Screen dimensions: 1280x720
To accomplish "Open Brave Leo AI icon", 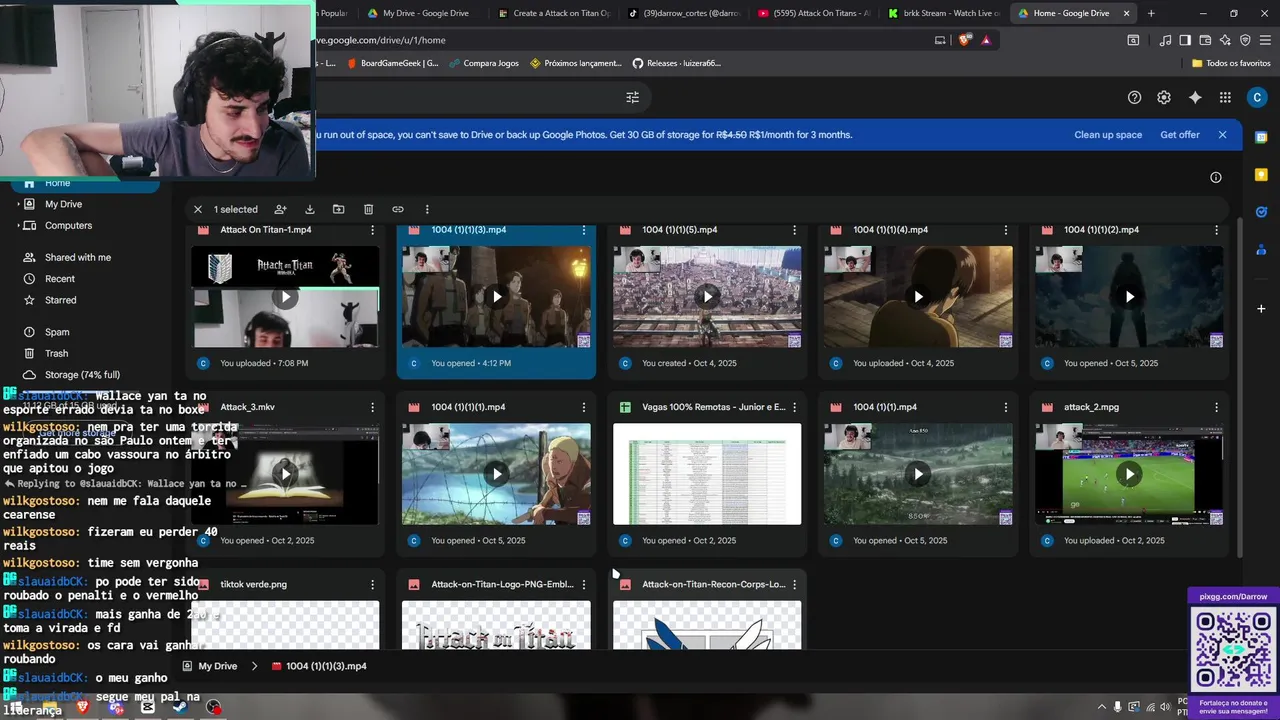I will [x=1225, y=40].
